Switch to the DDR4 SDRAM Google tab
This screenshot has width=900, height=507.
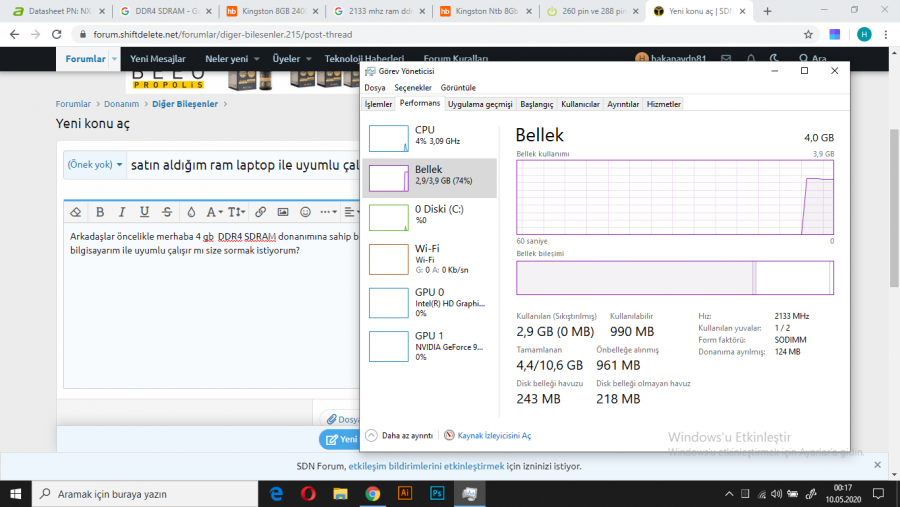(166, 11)
